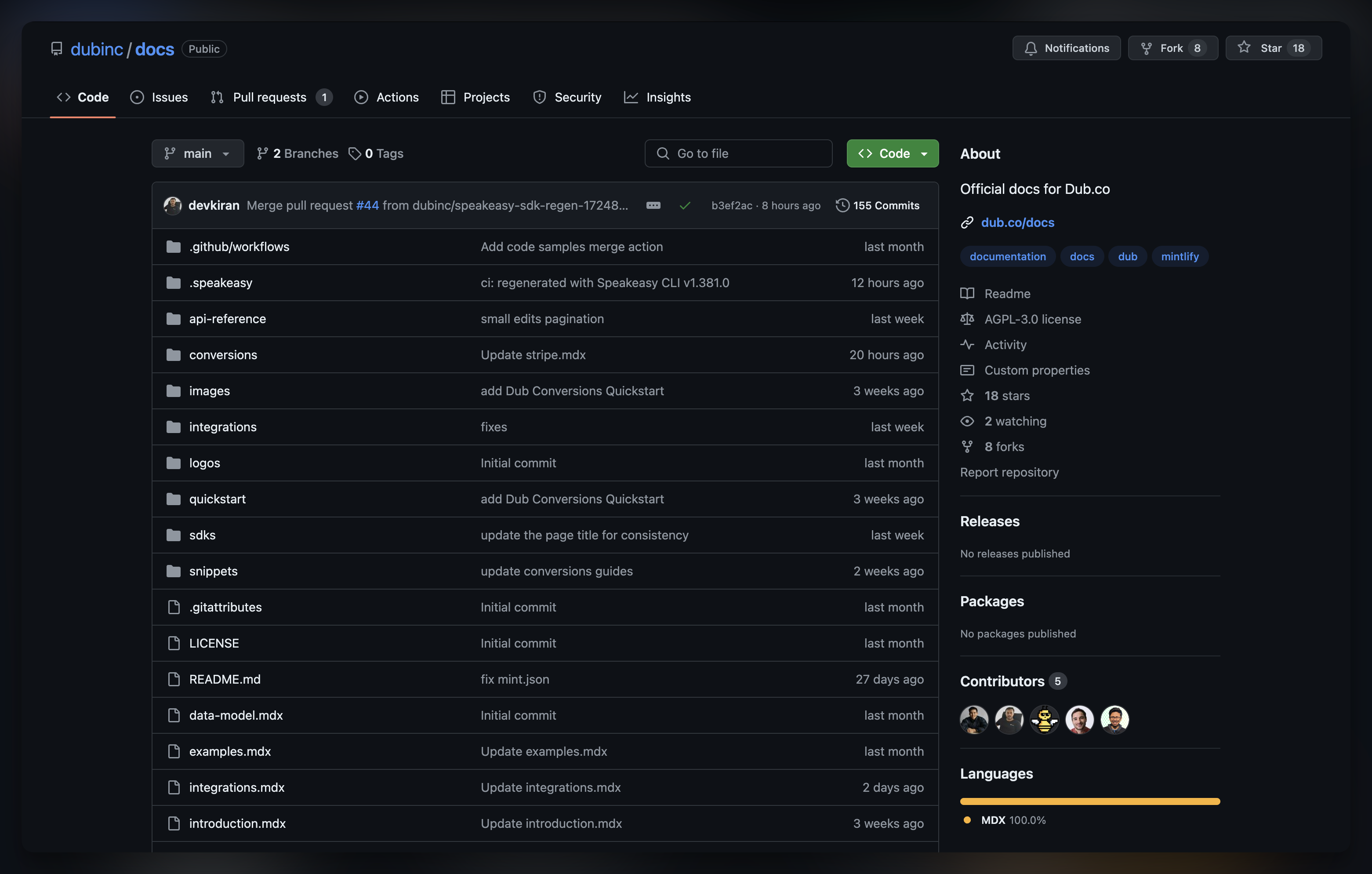Open the integrations folder

click(x=223, y=426)
